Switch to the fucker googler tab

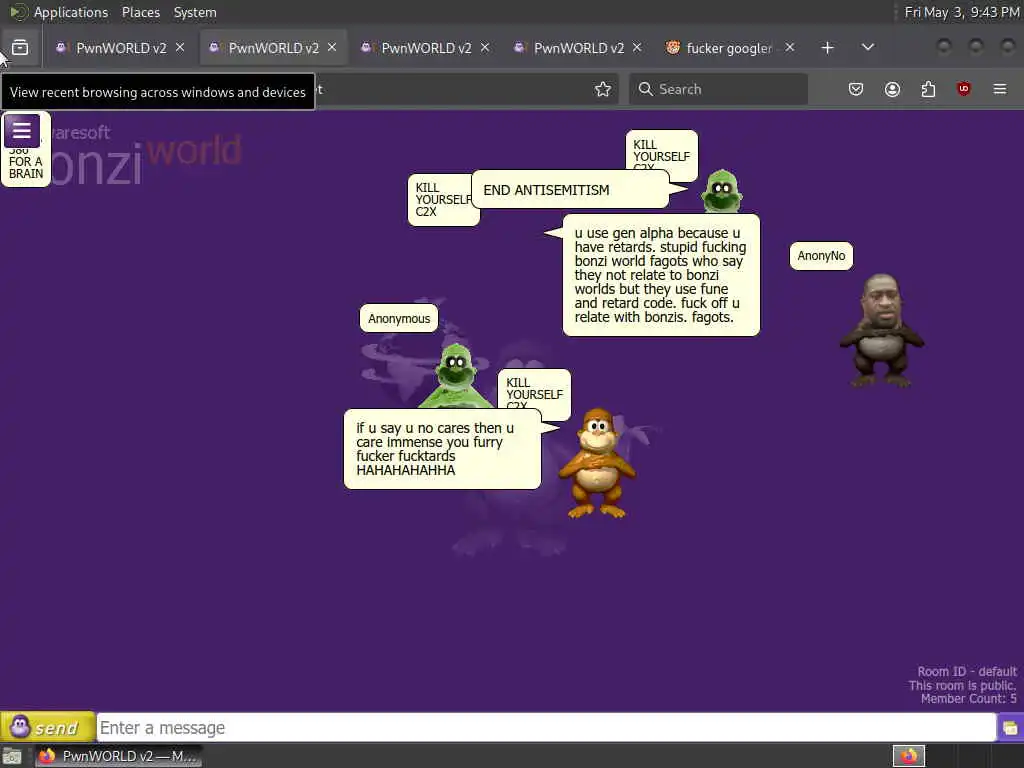pyautogui.click(x=729, y=48)
